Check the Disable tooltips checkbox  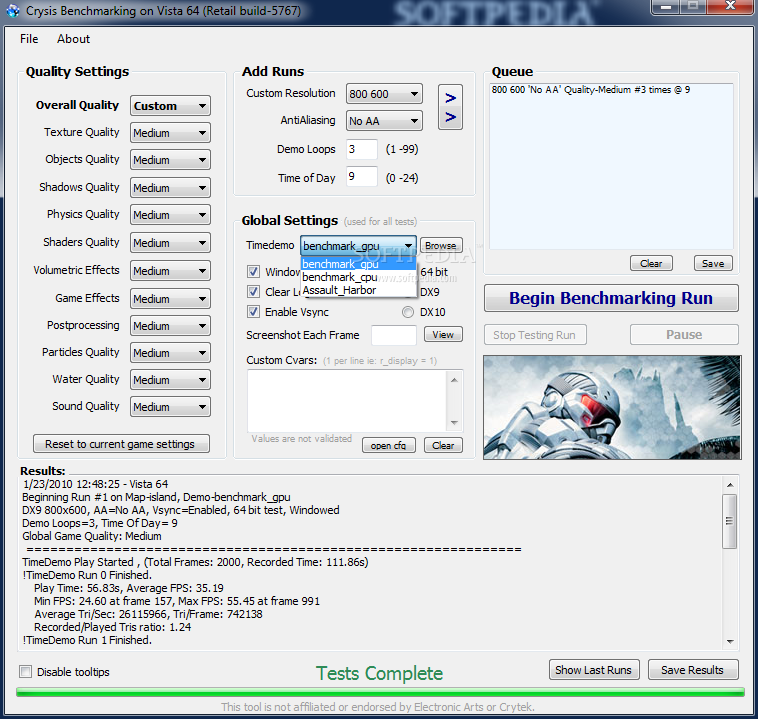[x=26, y=672]
